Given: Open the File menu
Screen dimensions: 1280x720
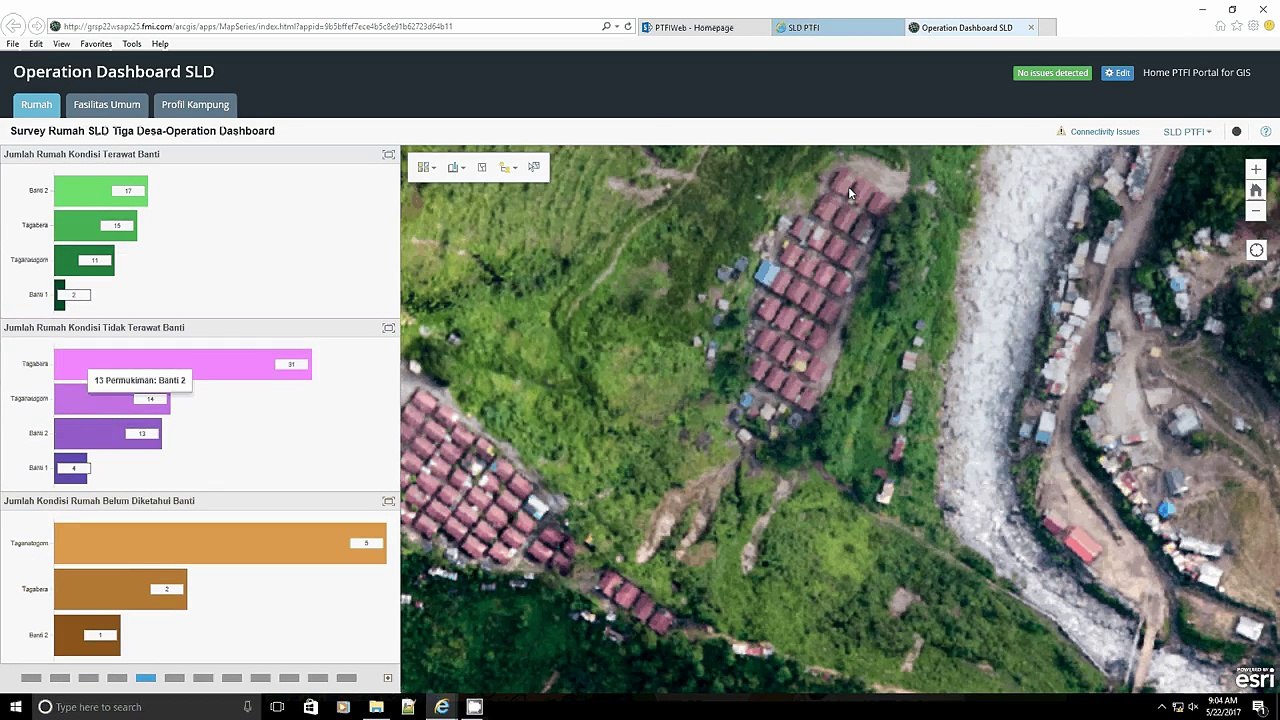Looking at the screenshot, I should (x=13, y=44).
